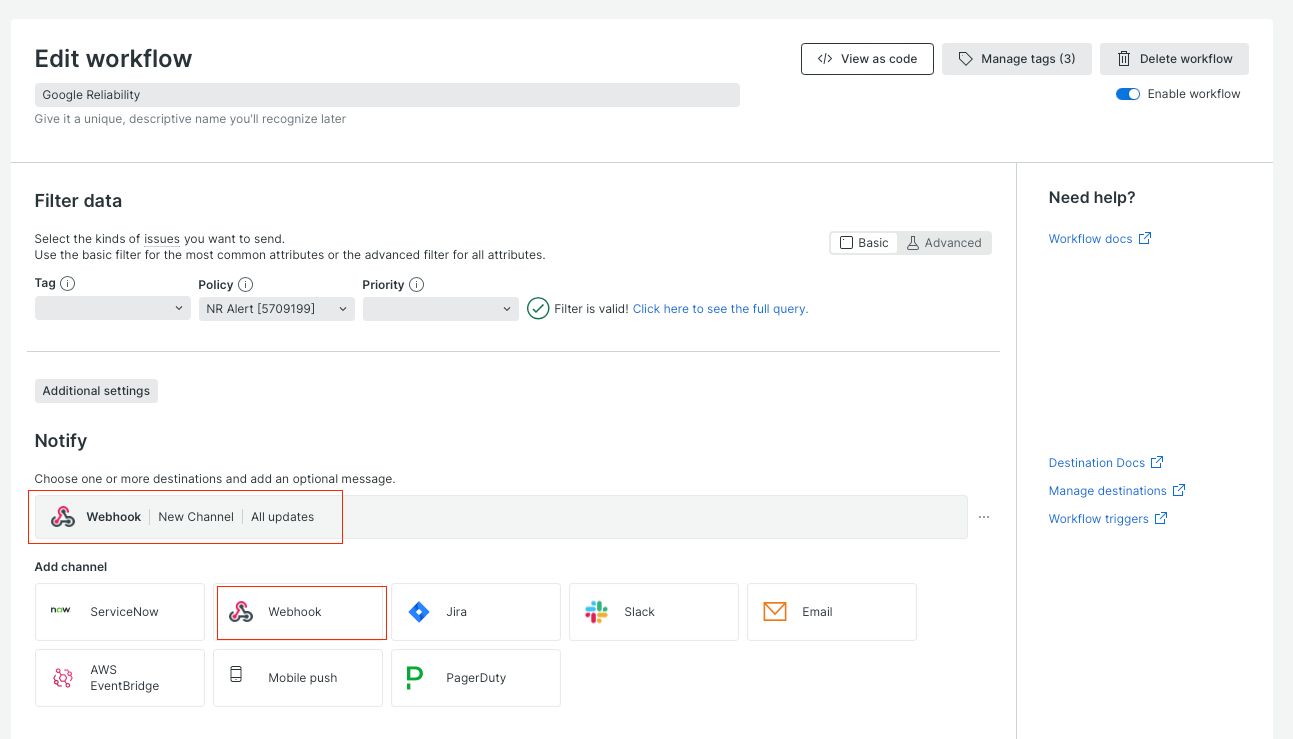Expand Additional settings
The height and width of the screenshot is (739, 1293).
(x=96, y=391)
